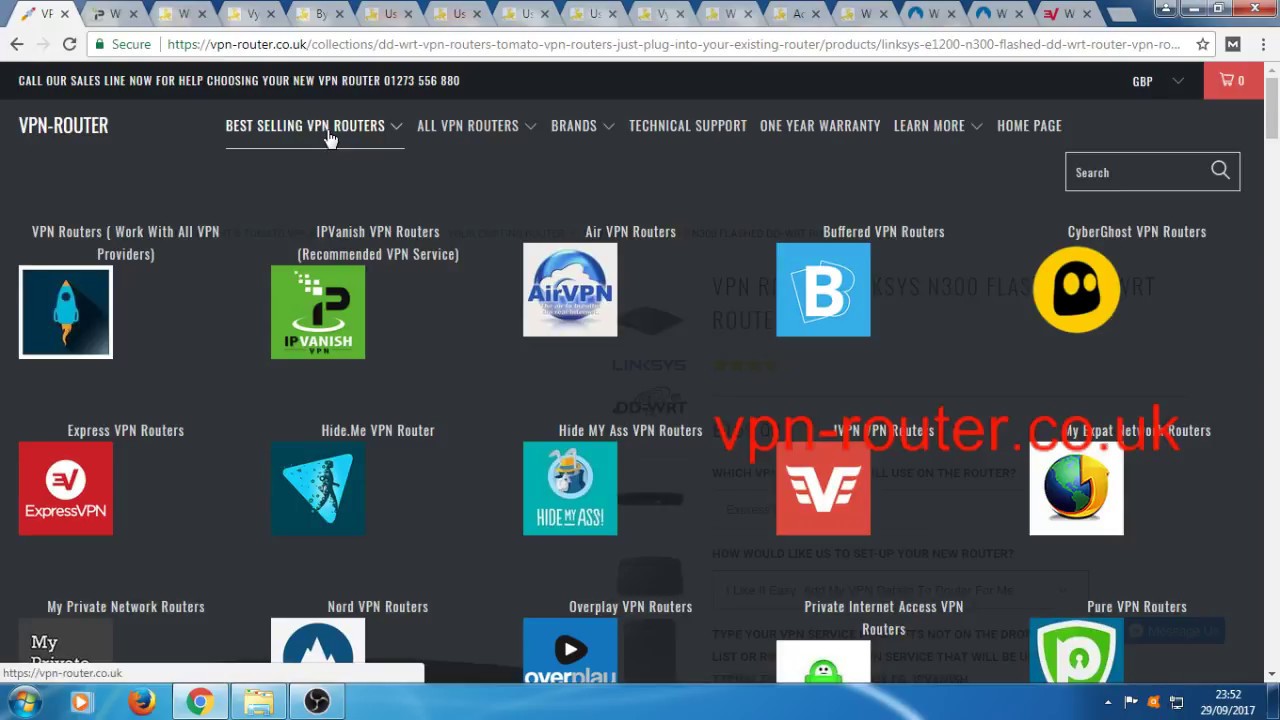Open the Pure VPN green shield logo
The width and height of the screenshot is (1280, 720).
[1076, 650]
